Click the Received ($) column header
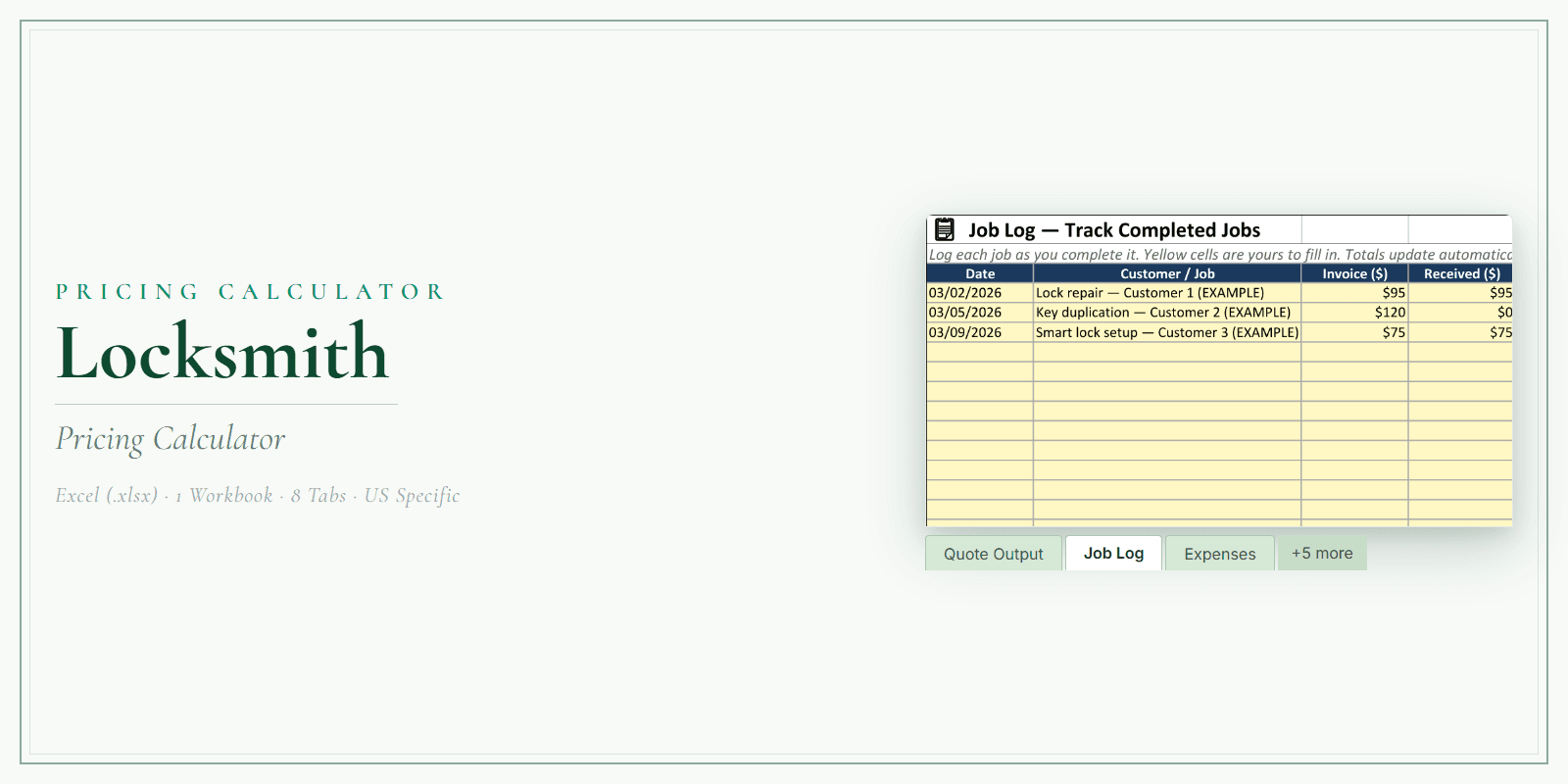This screenshot has height=784, width=1568. click(x=1461, y=273)
